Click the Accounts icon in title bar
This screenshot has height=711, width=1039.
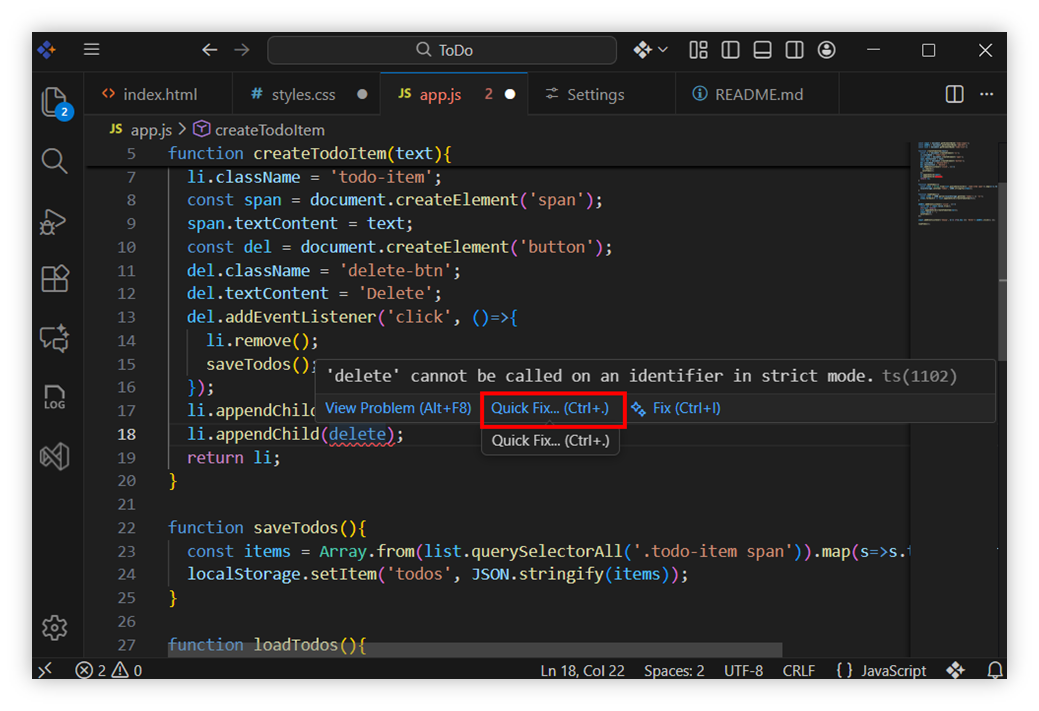click(826, 50)
